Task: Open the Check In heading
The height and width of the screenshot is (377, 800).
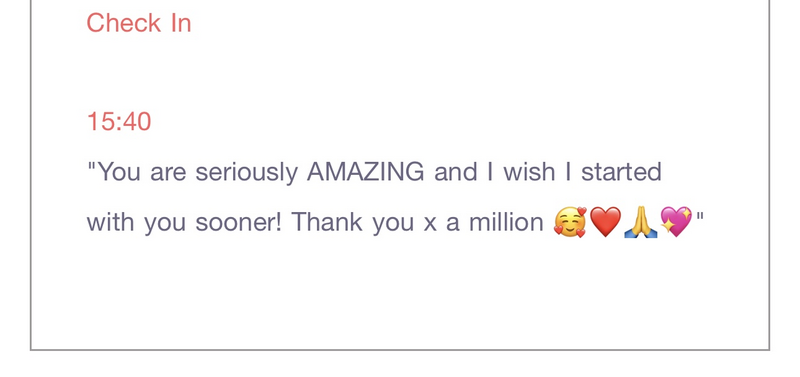Action: (x=139, y=23)
